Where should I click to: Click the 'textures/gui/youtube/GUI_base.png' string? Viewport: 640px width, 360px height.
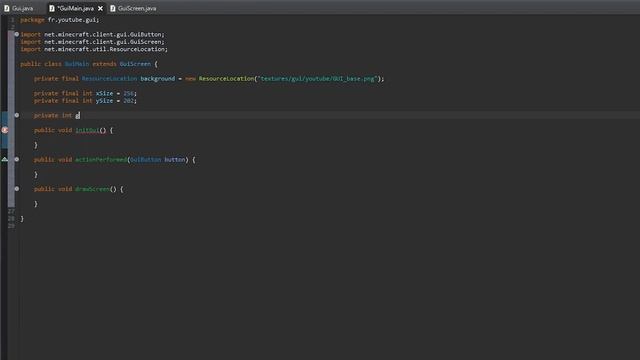coord(317,78)
